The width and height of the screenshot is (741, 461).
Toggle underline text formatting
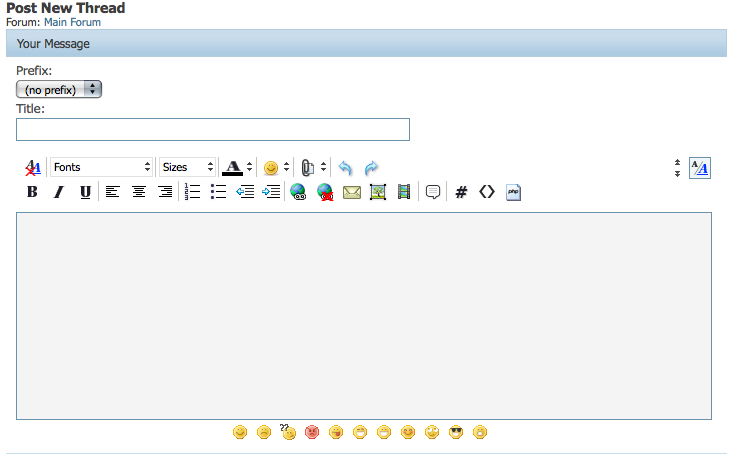click(85, 192)
